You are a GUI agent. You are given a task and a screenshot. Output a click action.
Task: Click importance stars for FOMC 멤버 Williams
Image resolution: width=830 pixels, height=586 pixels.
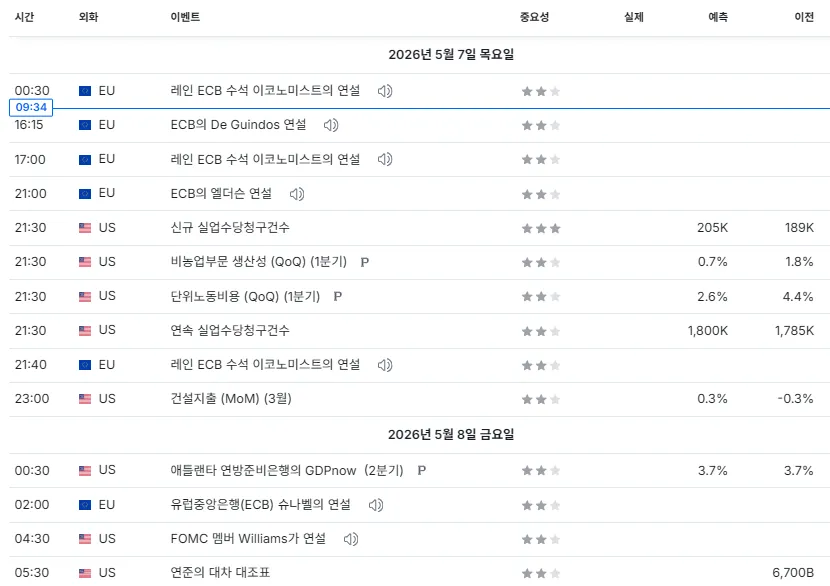(541, 539)
